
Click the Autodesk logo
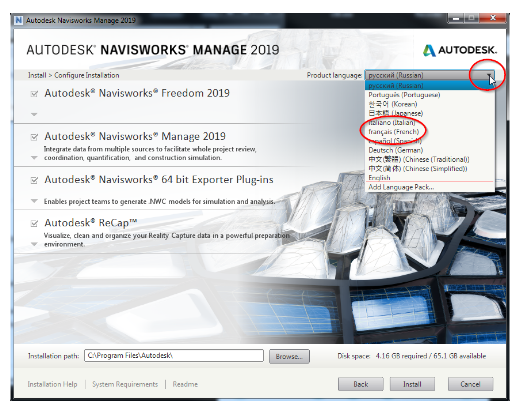point(460,50)
